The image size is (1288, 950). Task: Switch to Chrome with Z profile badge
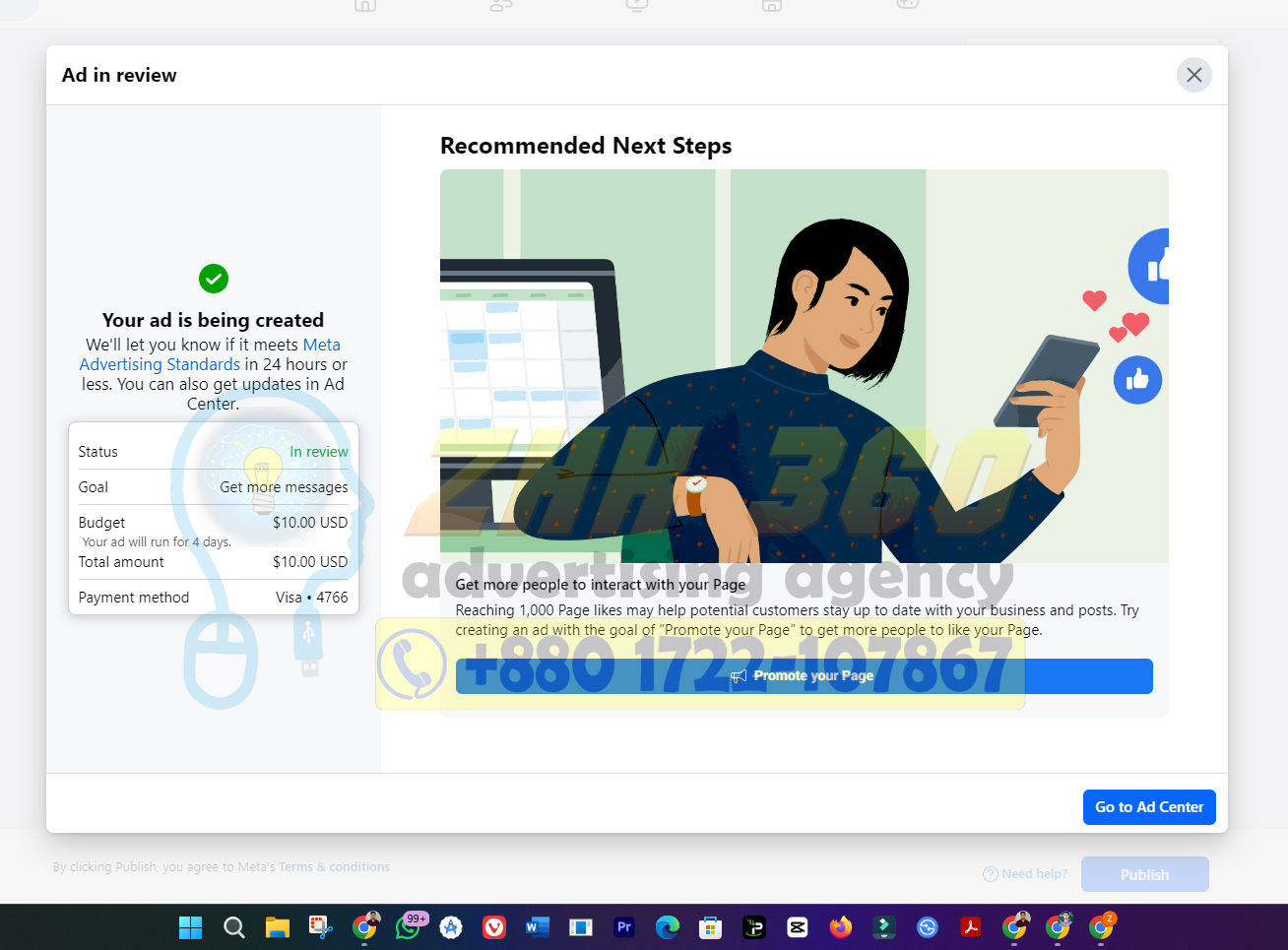[1101, 927]
